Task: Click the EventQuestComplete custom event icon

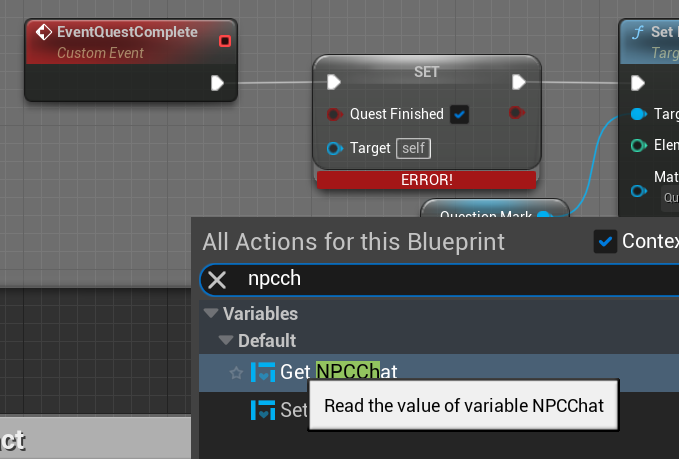Action: click(x=44, y=32)
